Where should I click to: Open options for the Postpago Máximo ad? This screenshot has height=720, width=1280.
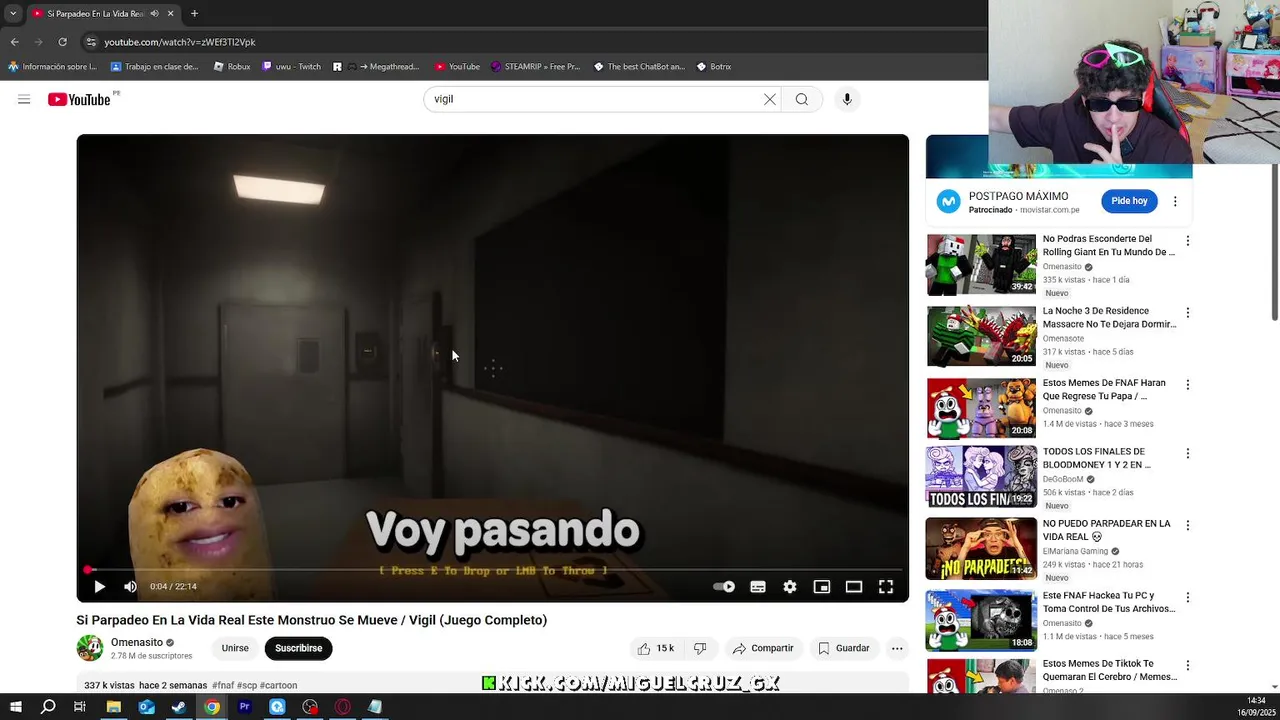1175,201
